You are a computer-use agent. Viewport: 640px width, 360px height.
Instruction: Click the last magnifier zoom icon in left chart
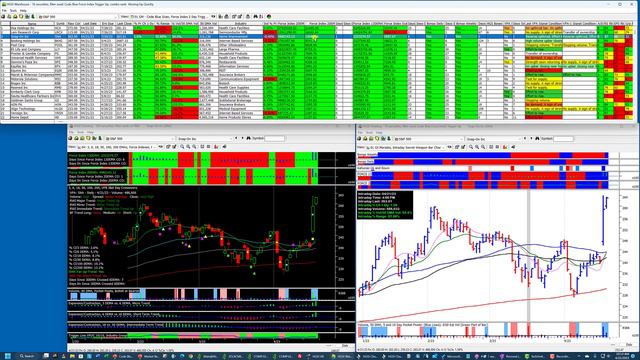tap(194, 147)
